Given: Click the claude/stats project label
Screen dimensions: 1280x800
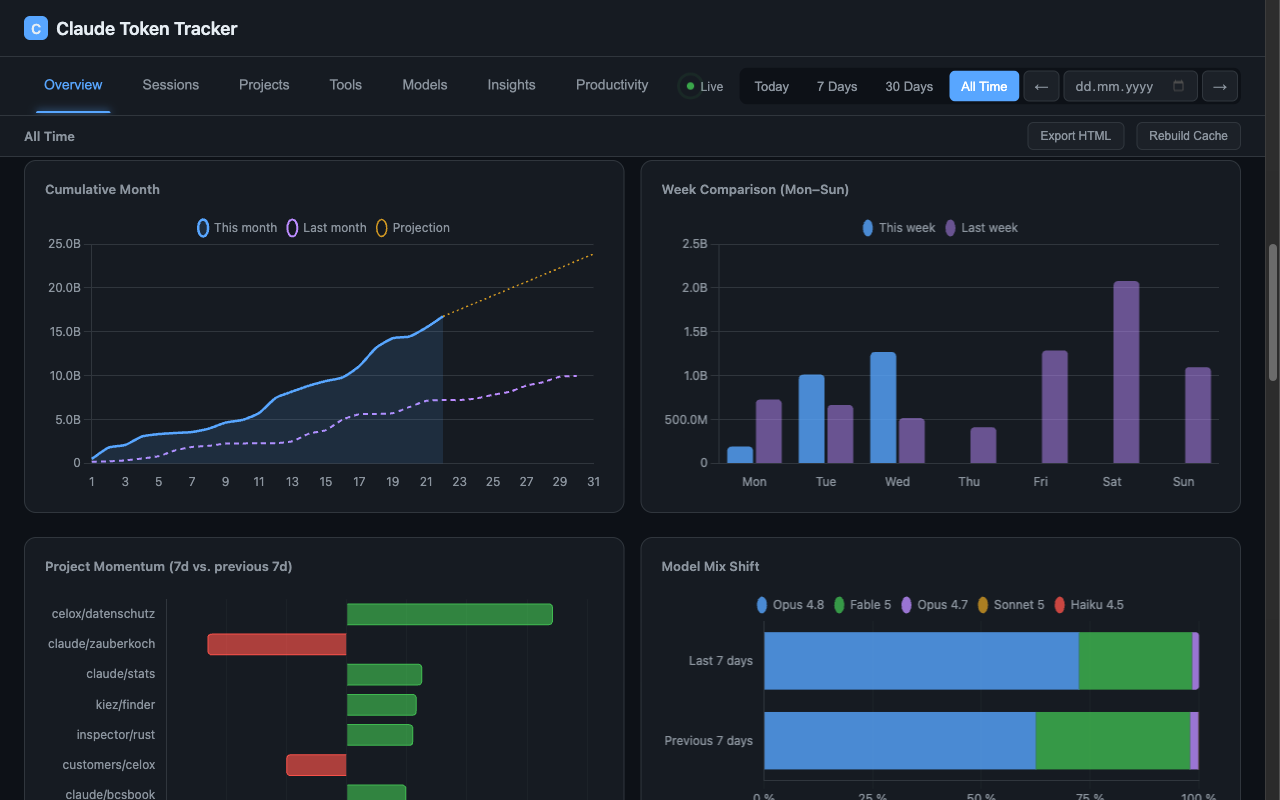Looking at the screenshot, I should click(121, 674).
